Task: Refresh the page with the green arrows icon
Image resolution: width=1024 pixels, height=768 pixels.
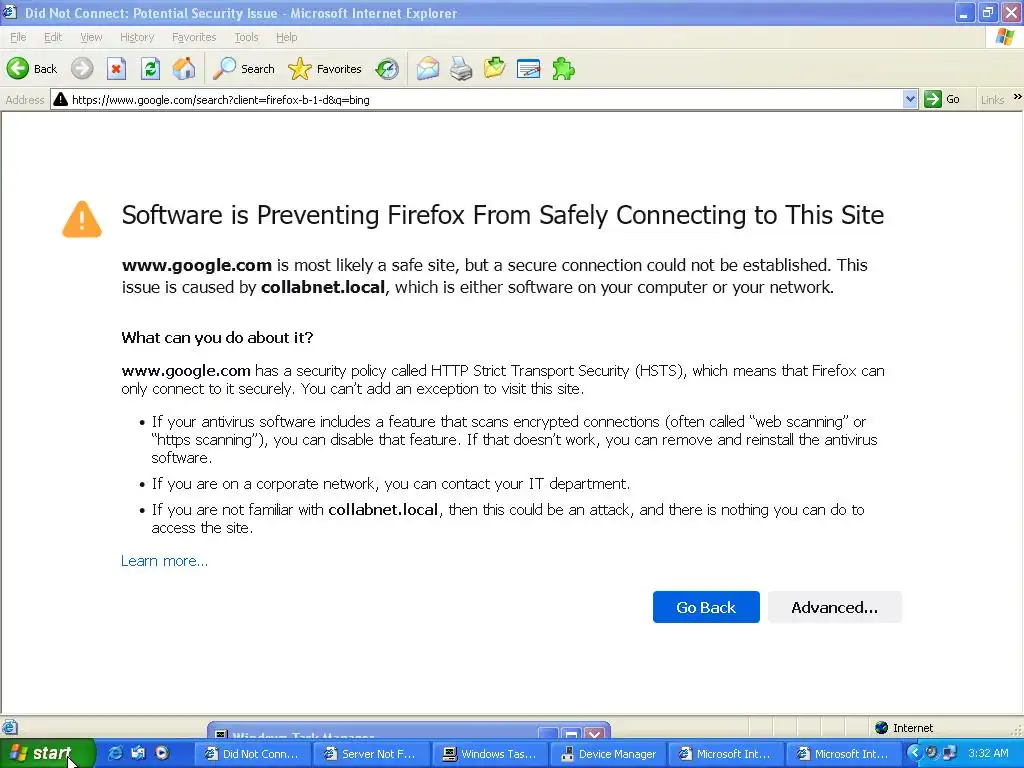Action: 150,69
